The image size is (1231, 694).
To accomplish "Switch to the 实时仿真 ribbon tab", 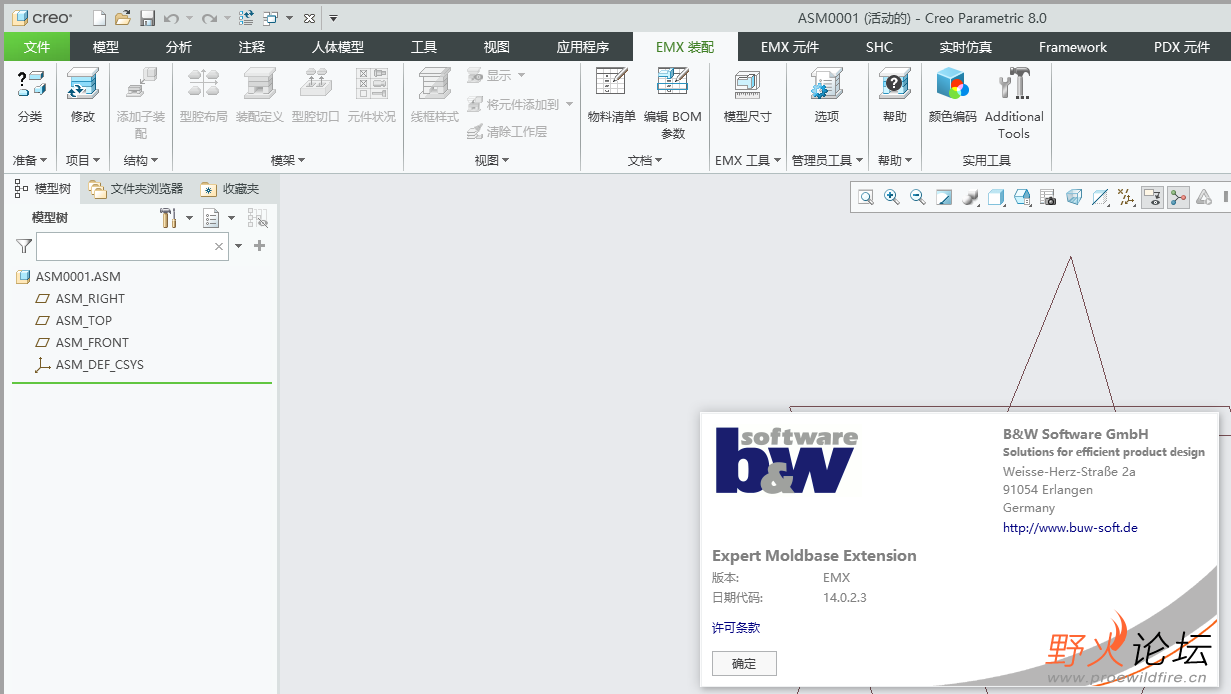I will [966, 47].
